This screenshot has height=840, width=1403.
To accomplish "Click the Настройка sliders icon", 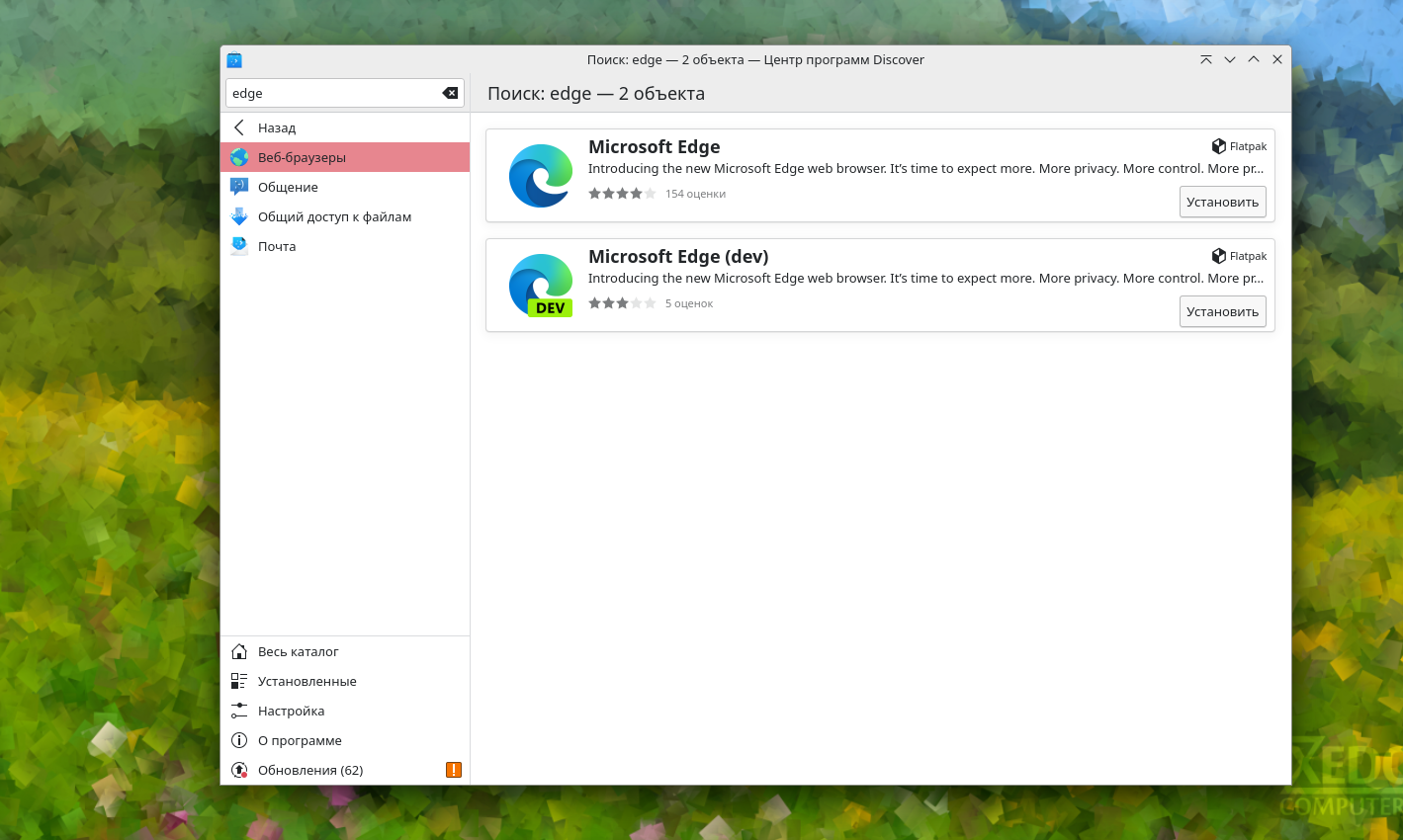I will tap(239, 711).
